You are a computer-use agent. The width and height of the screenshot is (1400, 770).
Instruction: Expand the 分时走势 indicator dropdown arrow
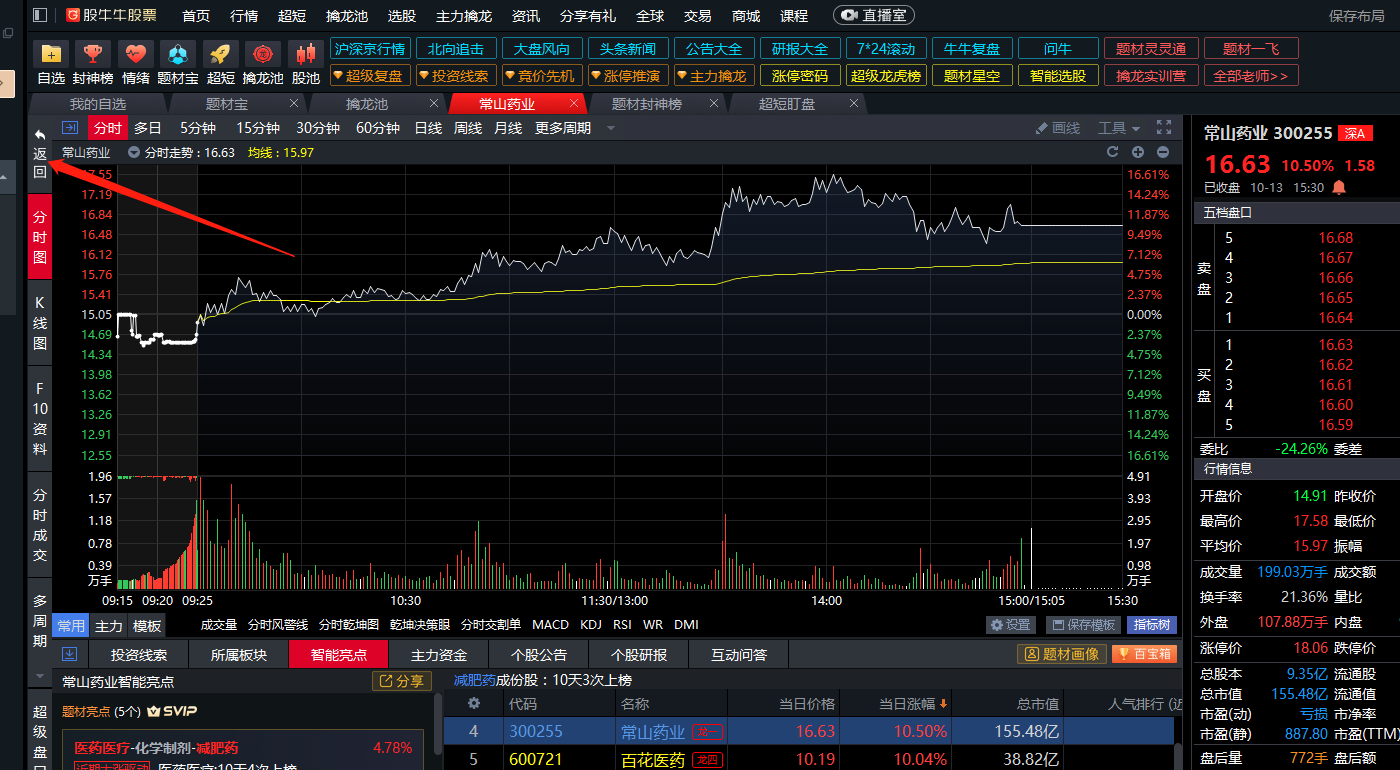click(x=134, y=152)
